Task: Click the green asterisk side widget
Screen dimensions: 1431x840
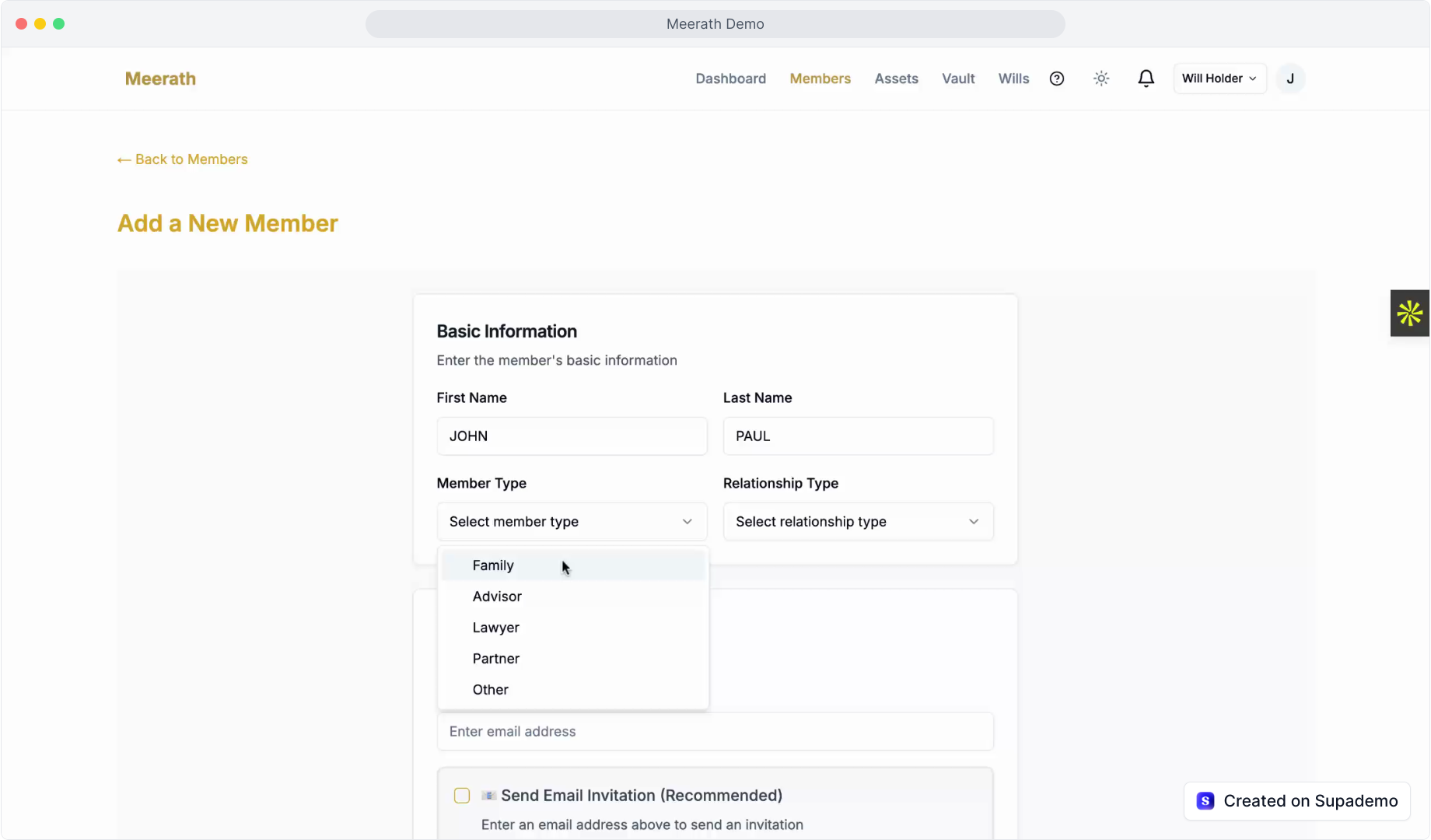Action: pyautogui.click(x=1409, y=313)
